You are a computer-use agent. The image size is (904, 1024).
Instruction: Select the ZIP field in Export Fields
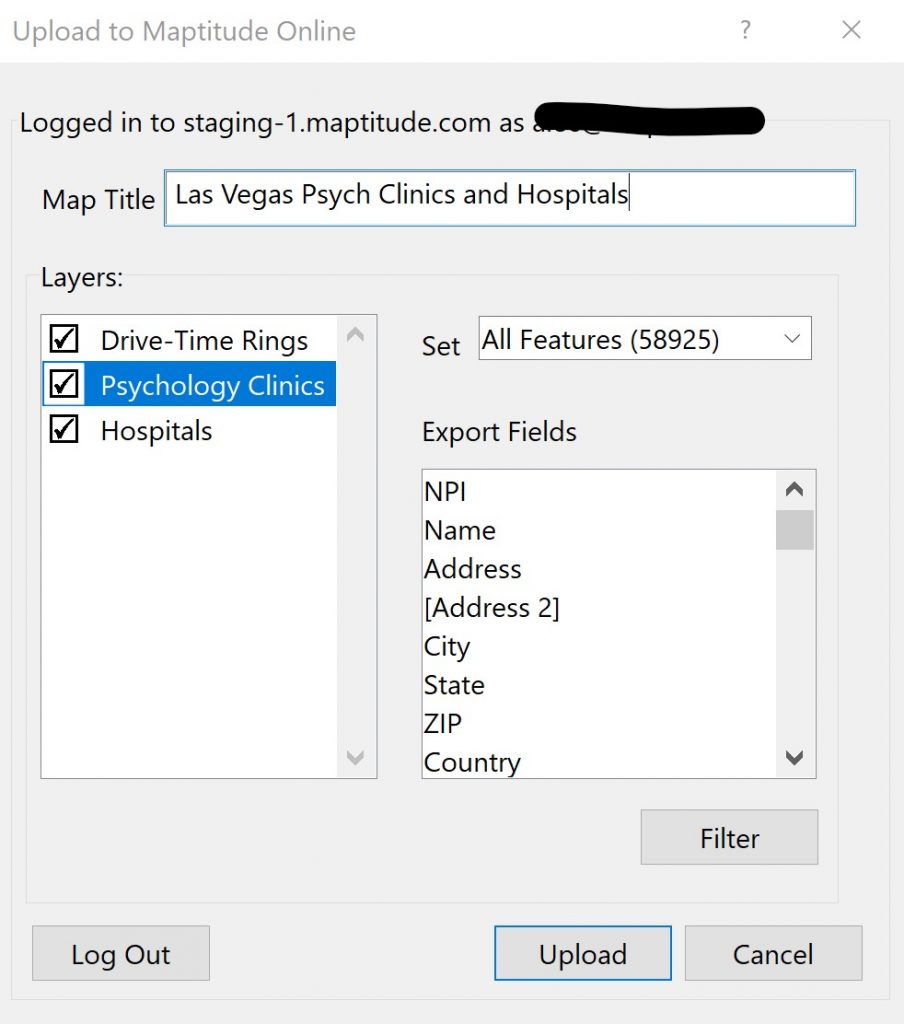click(442, 723)
